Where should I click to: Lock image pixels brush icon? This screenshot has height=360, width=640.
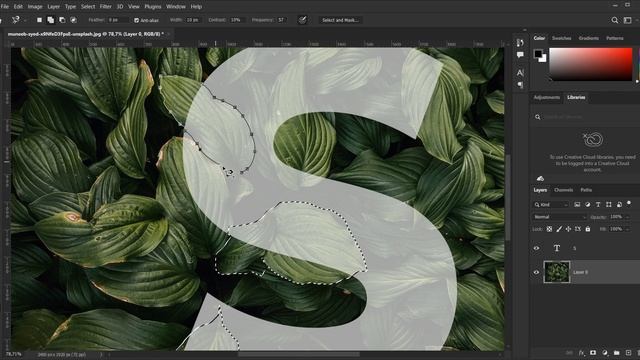click(559, 229)
